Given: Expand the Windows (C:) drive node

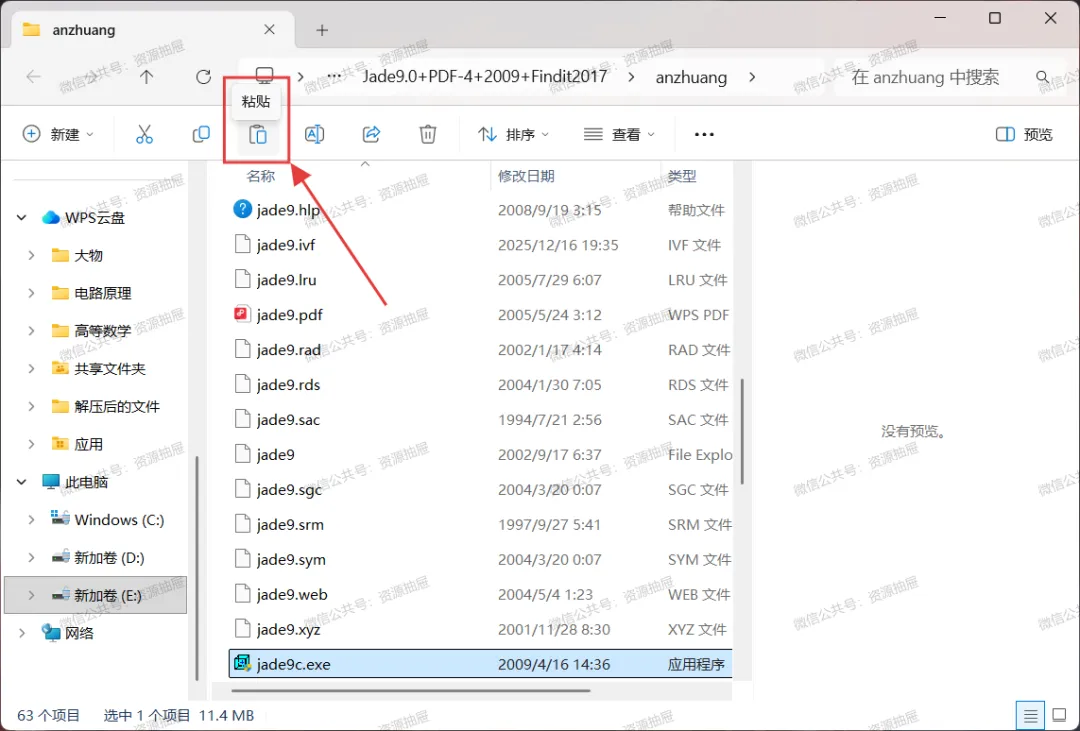Looking at the screenshot, I should (x=31, y=520).
